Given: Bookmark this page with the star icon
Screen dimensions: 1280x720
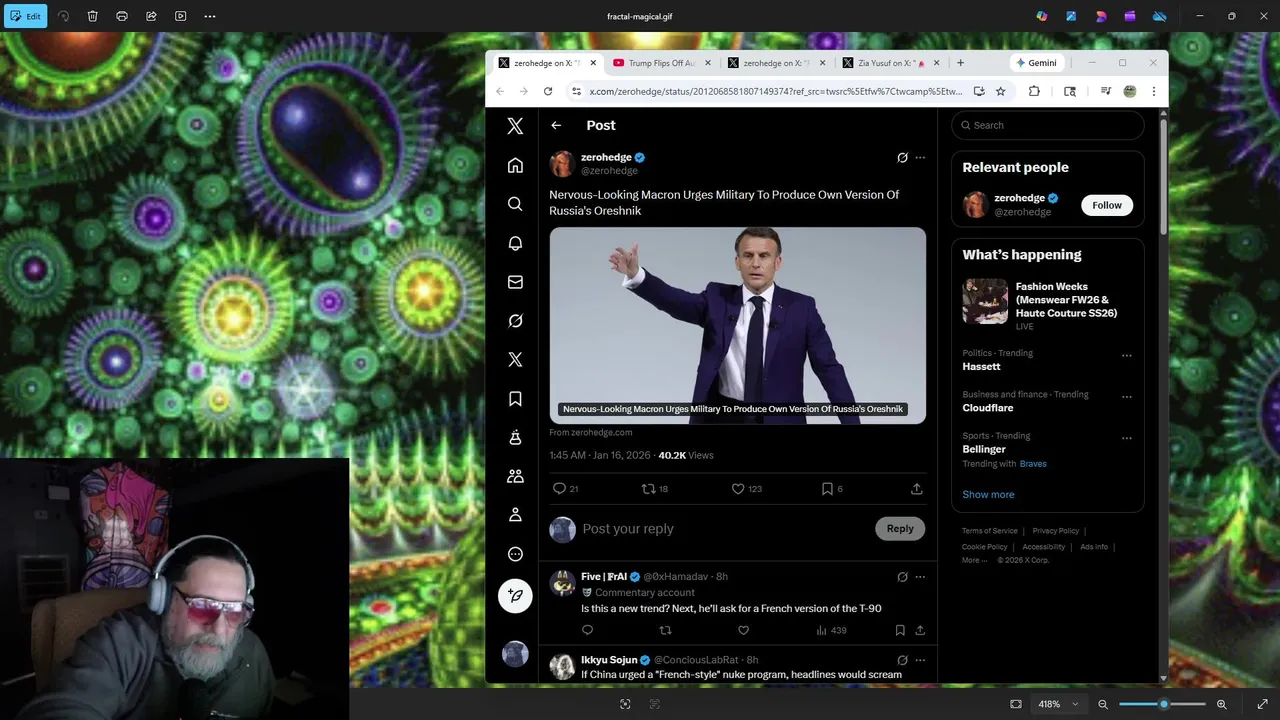Looking at the screenshot, I should coord(1000,91).
